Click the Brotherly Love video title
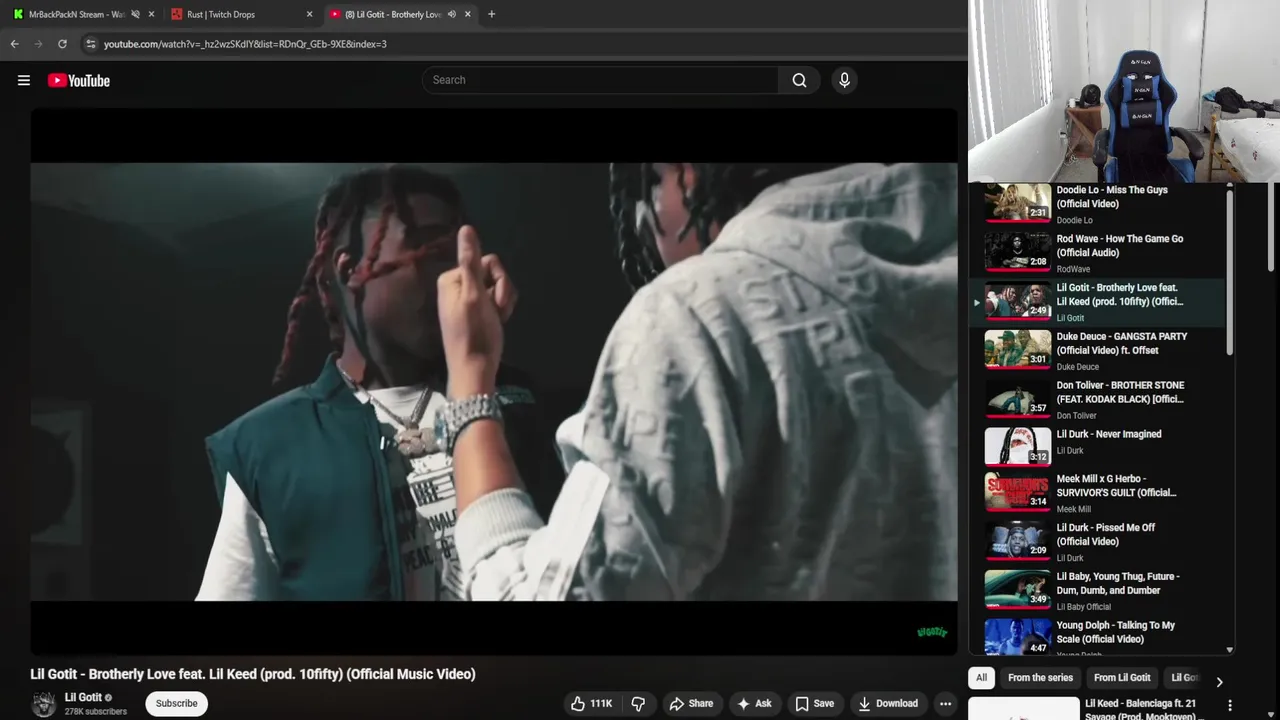The image size is (1280, 720). [253, 674]
